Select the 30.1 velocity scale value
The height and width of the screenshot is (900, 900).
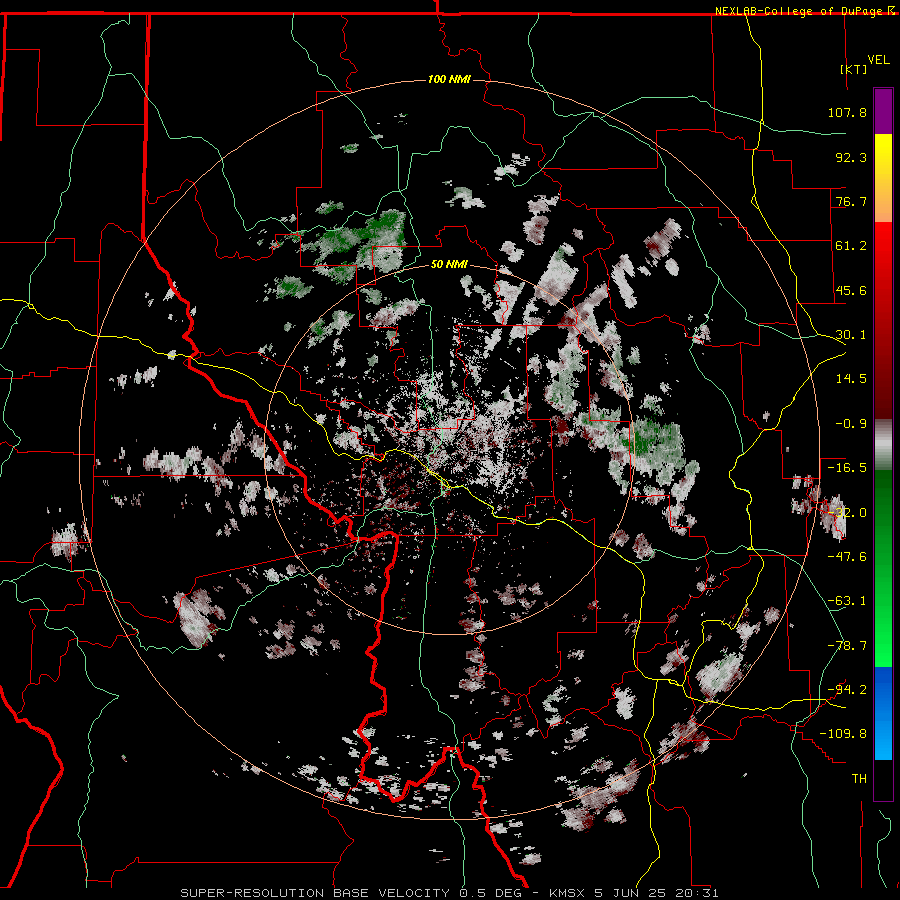point(851,335)
